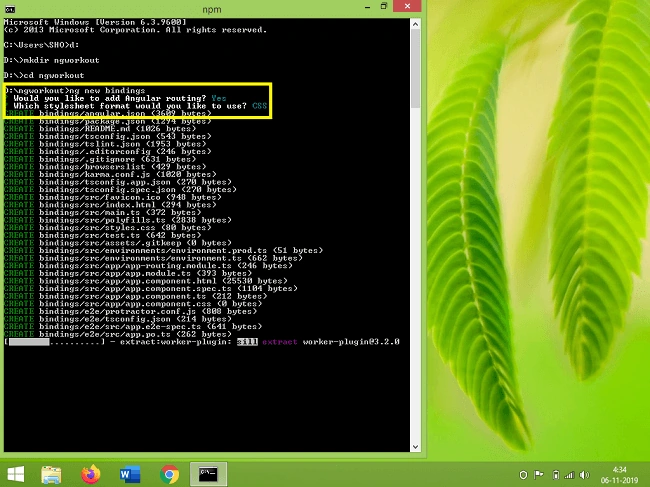Open the taskbar clock showing 4:34

coord(619,475)
